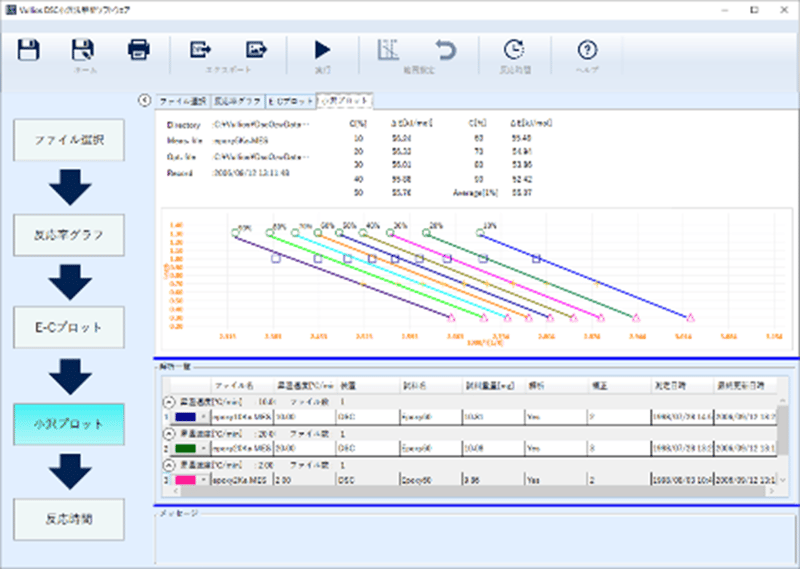Click the Average[1%] label in results
This screenshot has width=800, height=569.
coord(475,193)
